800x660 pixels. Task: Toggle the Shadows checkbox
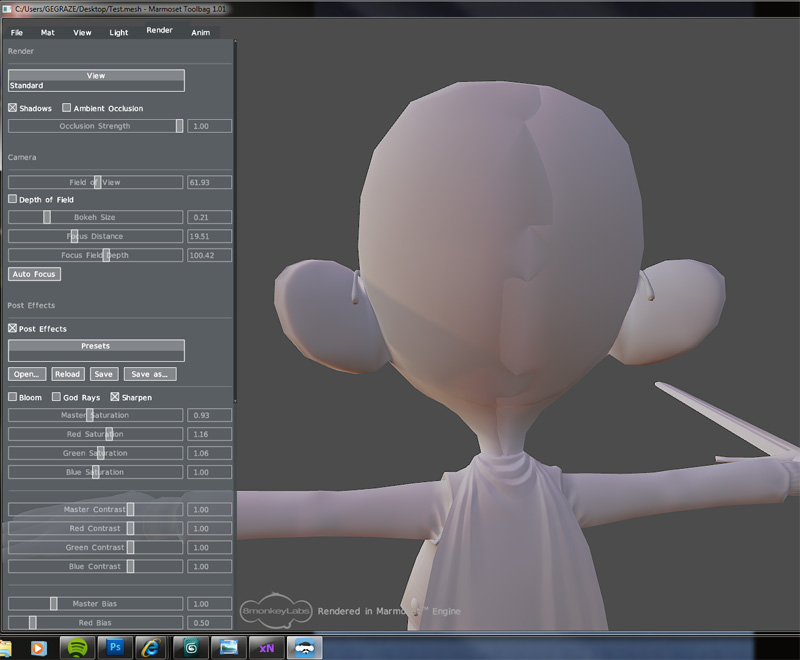[x=12, y=108]
